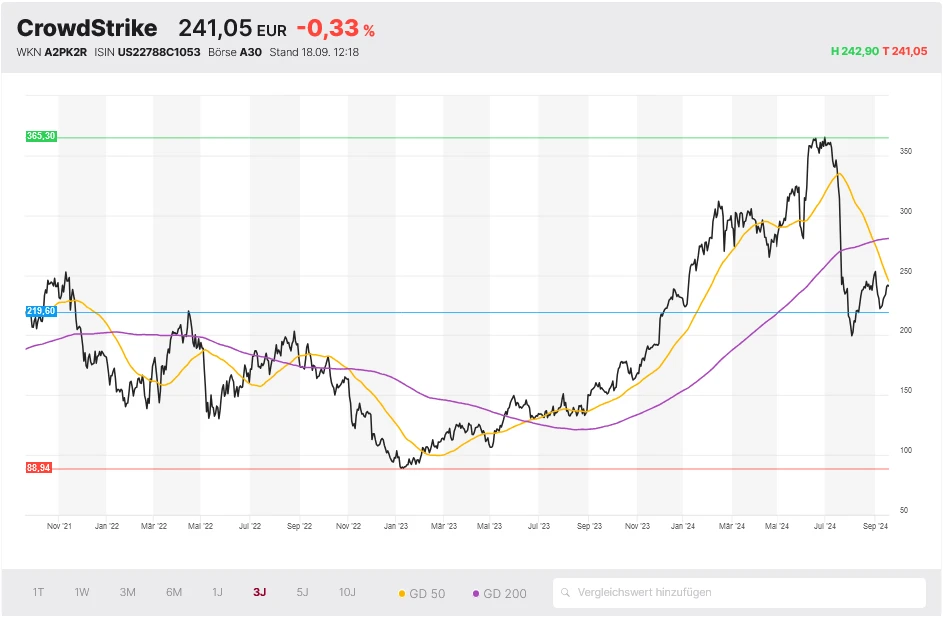Toggle the GD 50 moving average line
This screenshot has height=629, width=944.
[422, 594]
